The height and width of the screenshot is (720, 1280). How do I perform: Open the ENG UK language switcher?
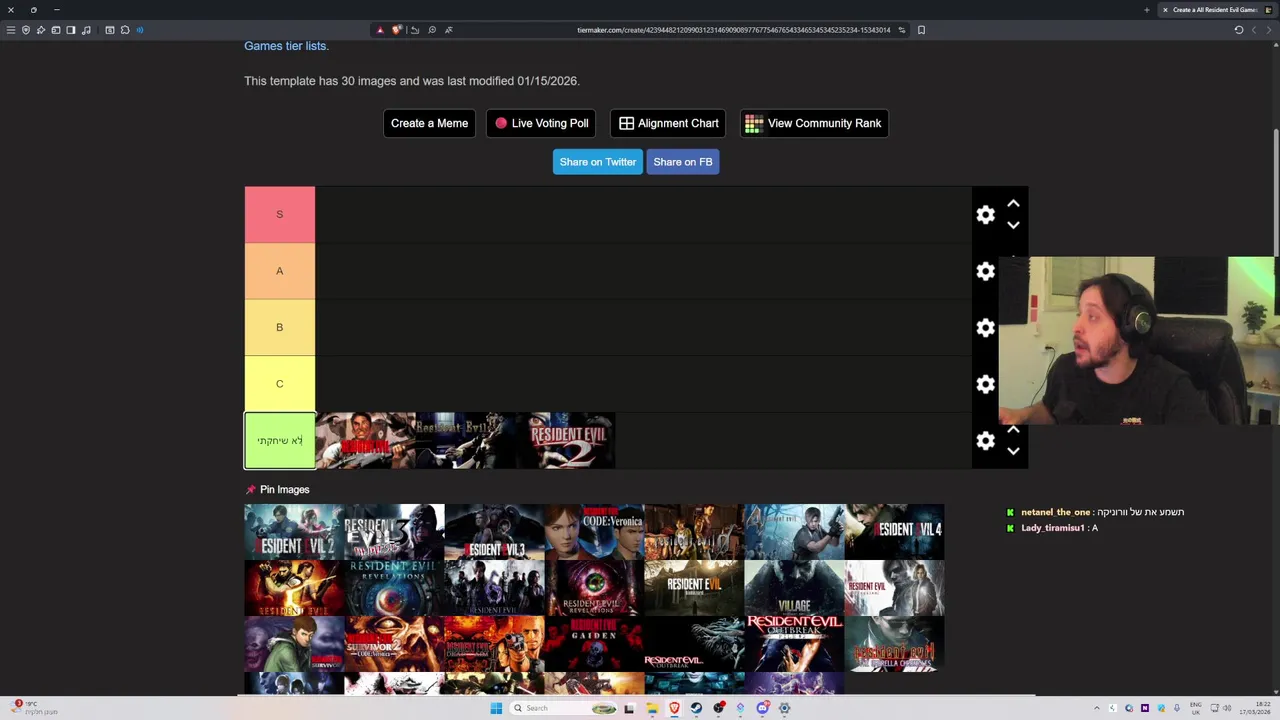1196,708
